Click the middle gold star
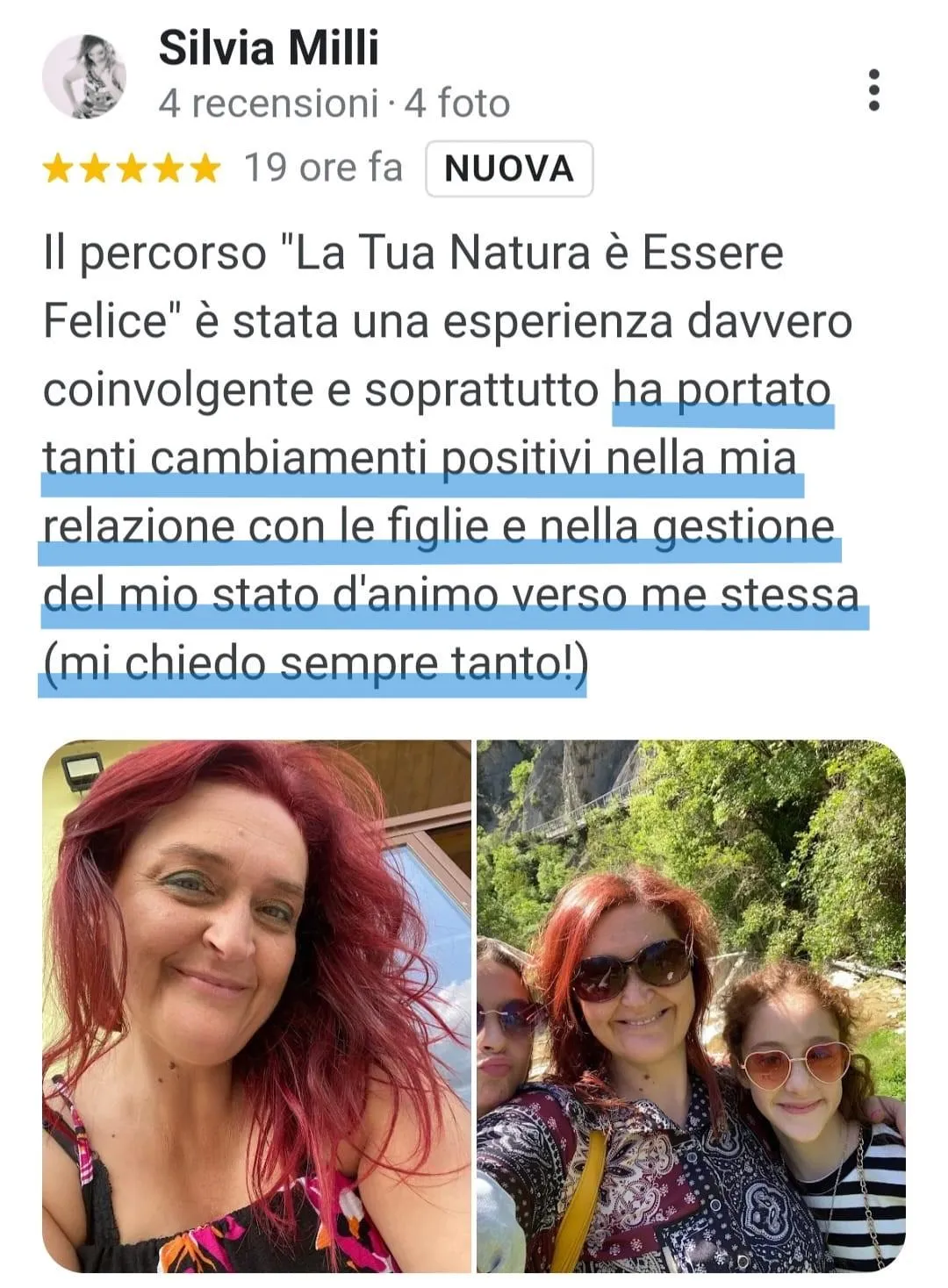The height and width of the screenshot is (1288, 948). (x=132, y=168)
